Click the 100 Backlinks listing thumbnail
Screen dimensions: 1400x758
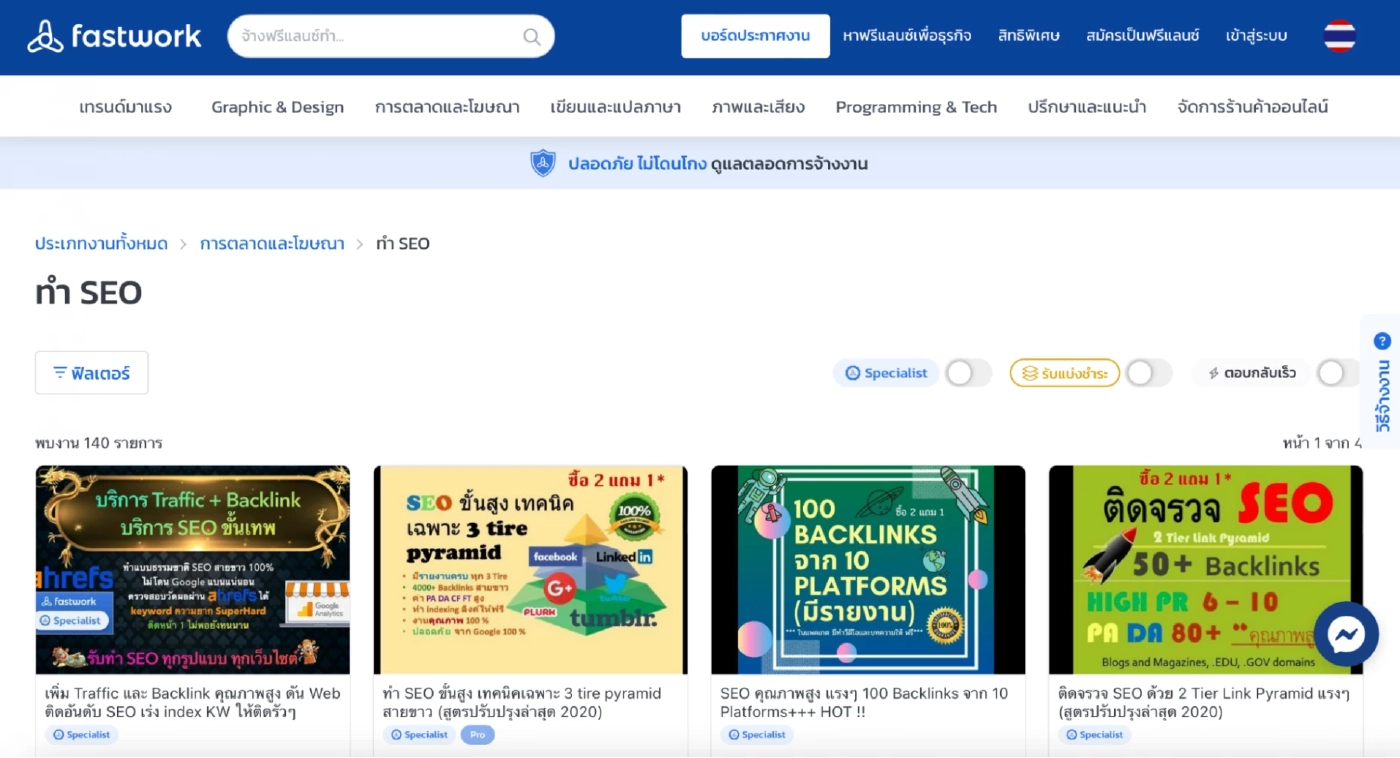tap(867, 569)
